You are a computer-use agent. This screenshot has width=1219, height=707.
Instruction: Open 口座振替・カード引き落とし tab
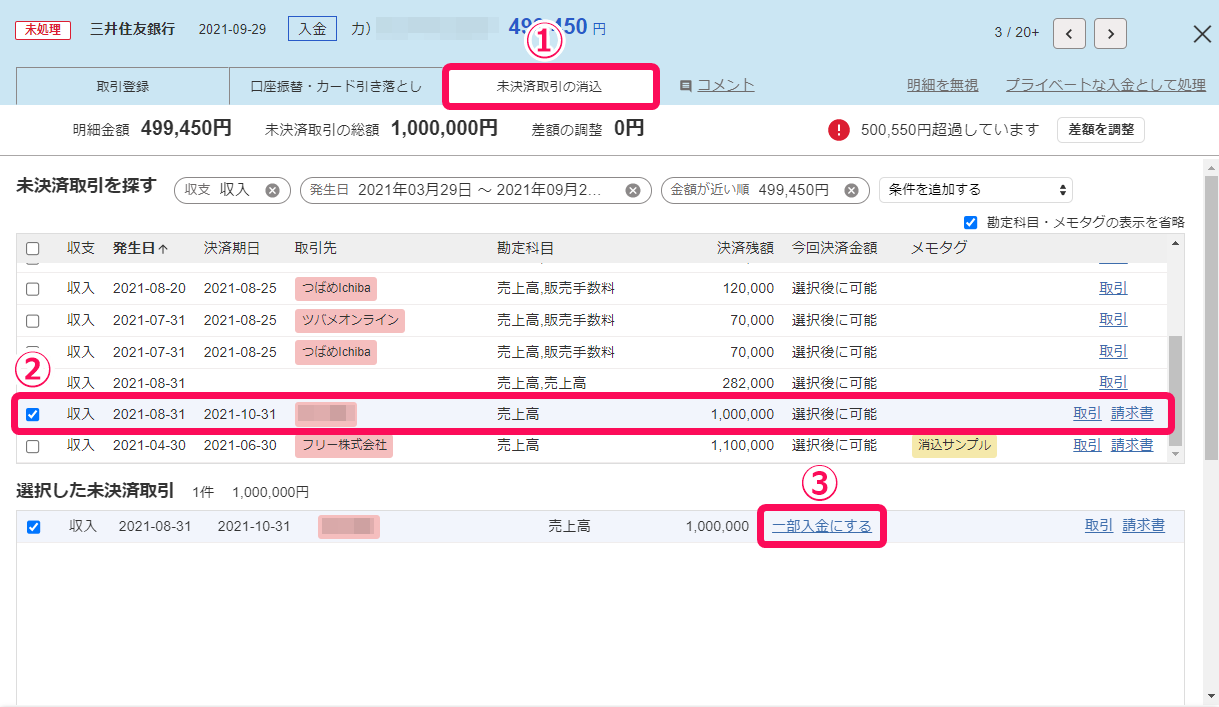(336, 86)
